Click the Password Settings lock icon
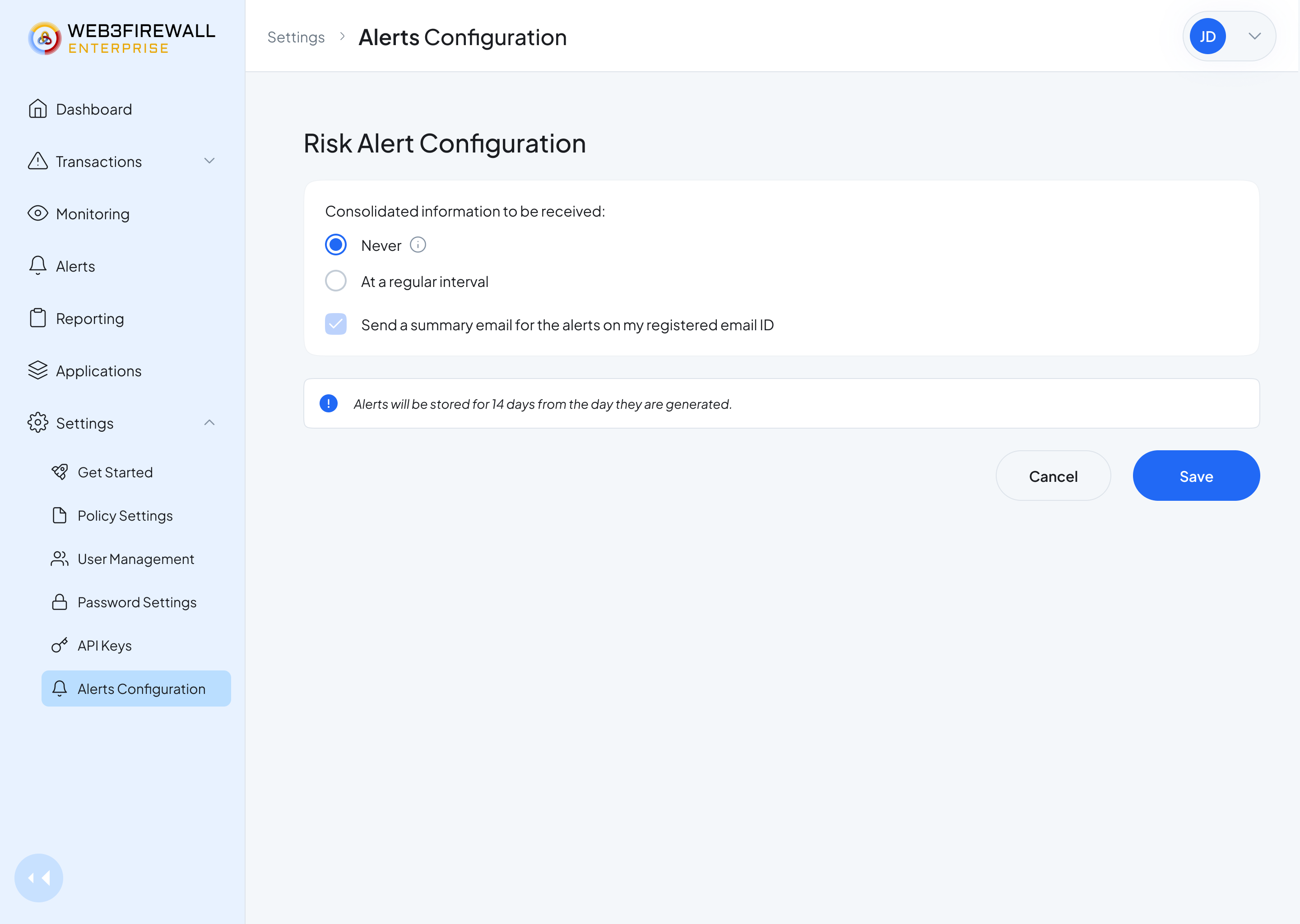The height and width of the screenshot is (924, 1300). 60,602
